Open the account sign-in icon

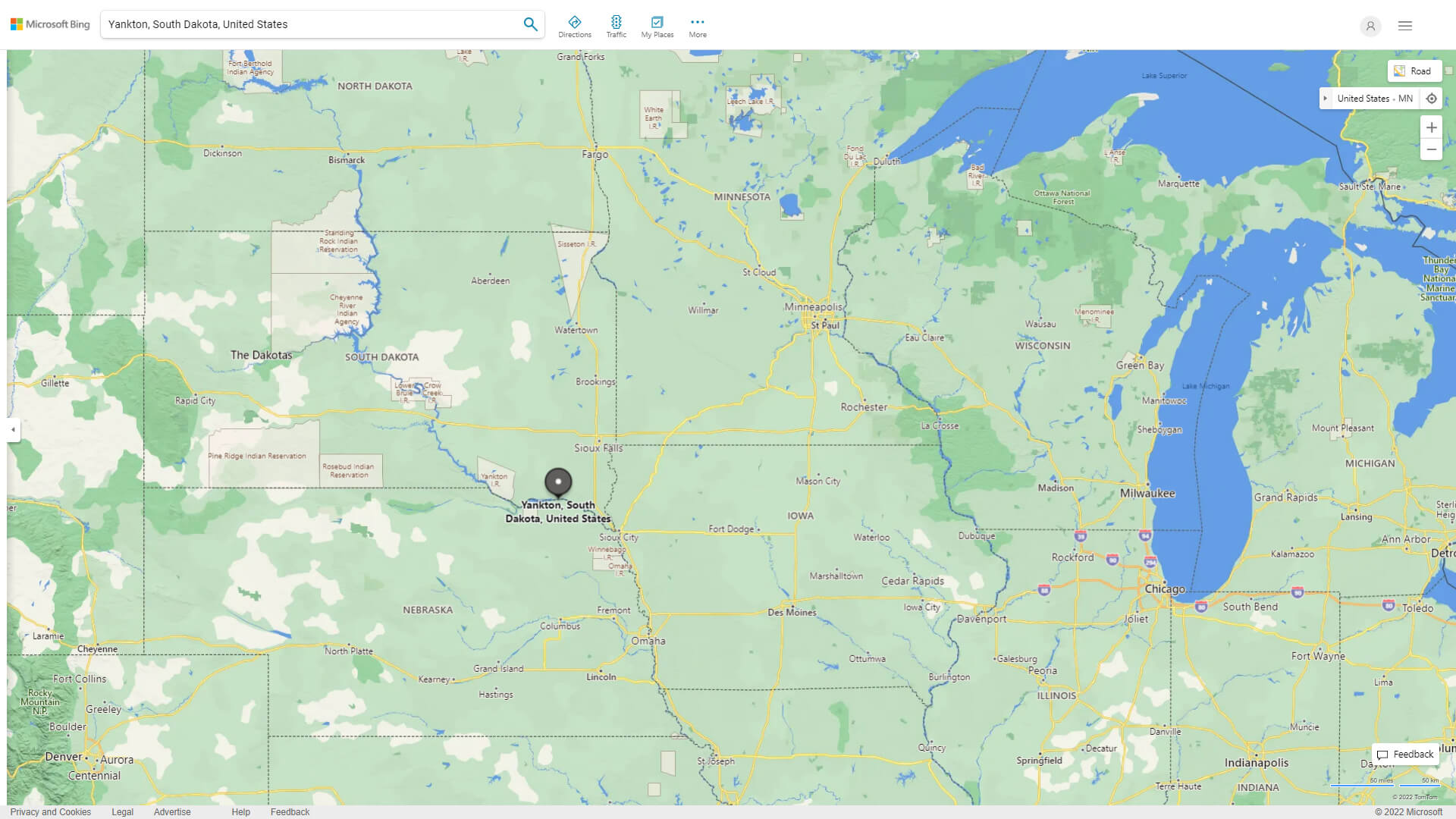[1370, 26]
